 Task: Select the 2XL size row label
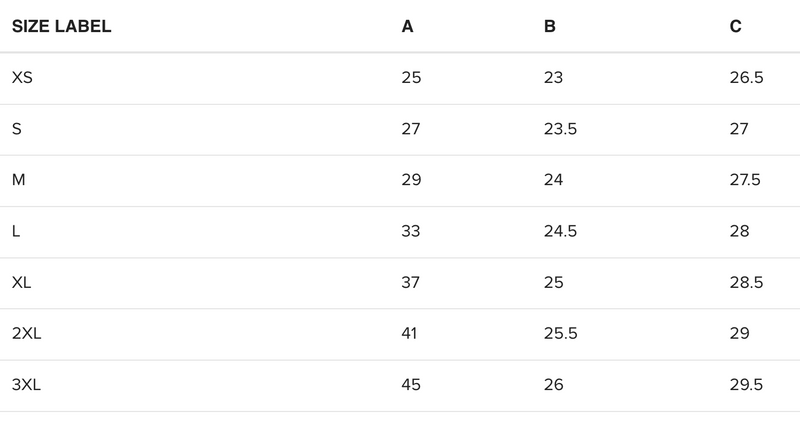pos(27,334)
